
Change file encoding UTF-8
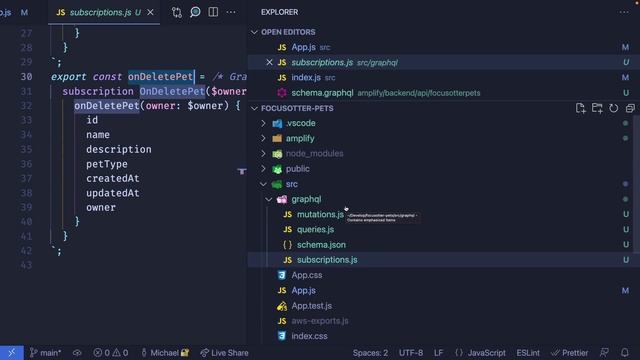pos(411,353)
